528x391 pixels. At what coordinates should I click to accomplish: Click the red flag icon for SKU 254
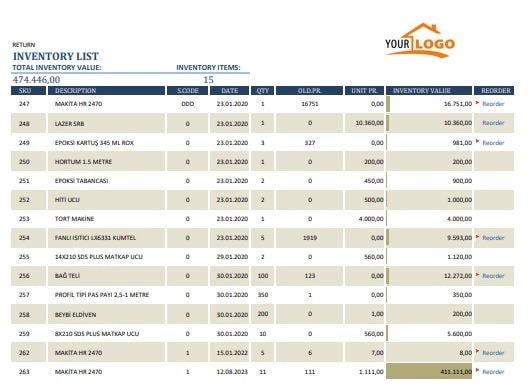[x=477, y=237]
